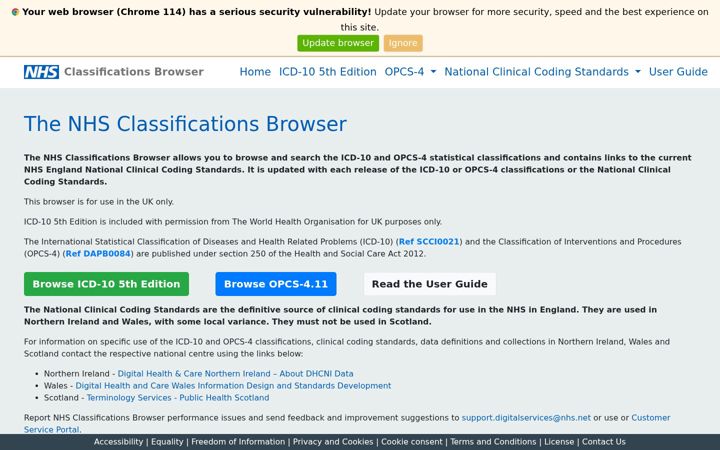720x450 pixels.
Task: Open Equality footer link
Action: [x=167, y=442]
